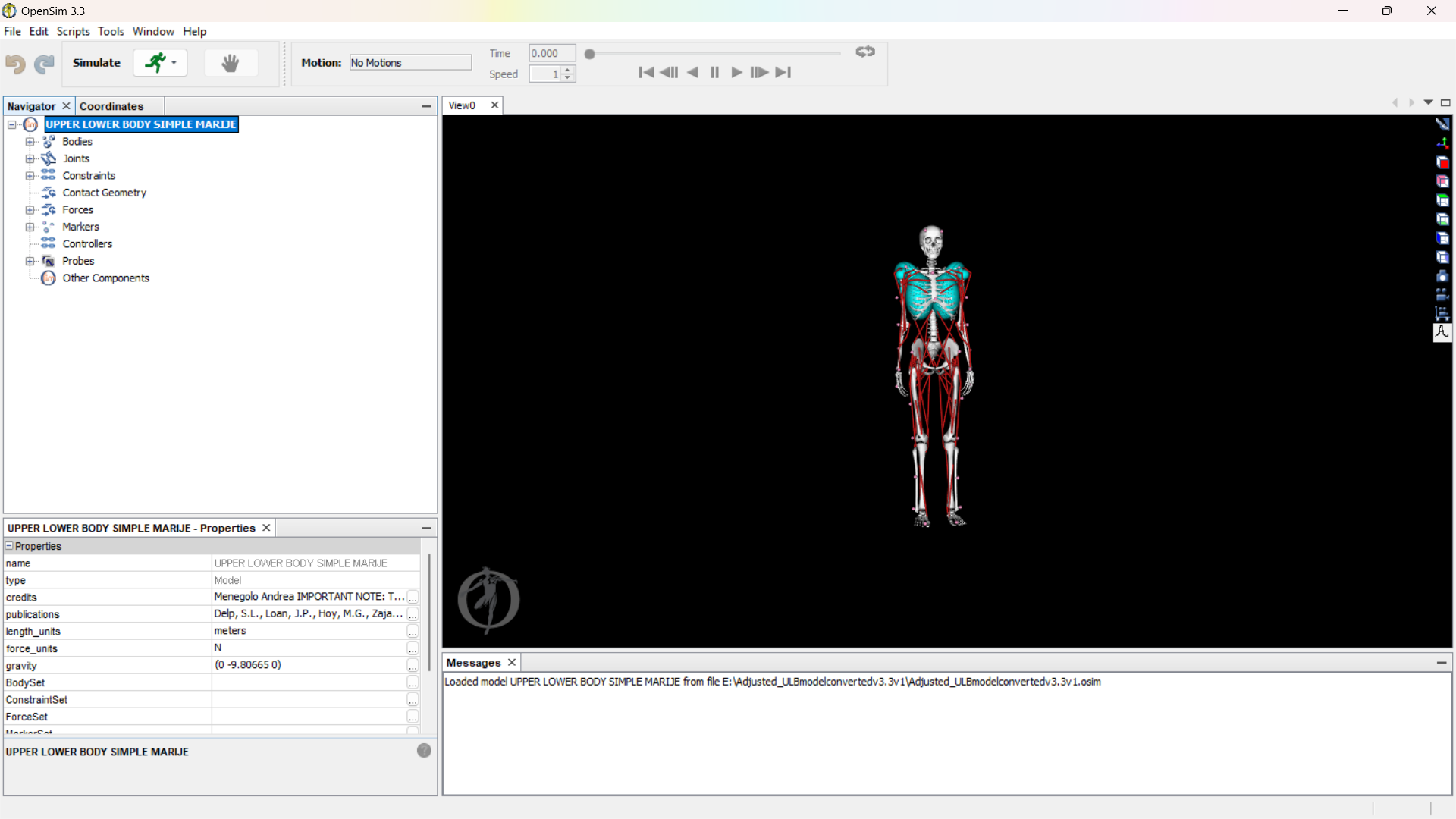Click the Bodies tree icon

(49, 142)
